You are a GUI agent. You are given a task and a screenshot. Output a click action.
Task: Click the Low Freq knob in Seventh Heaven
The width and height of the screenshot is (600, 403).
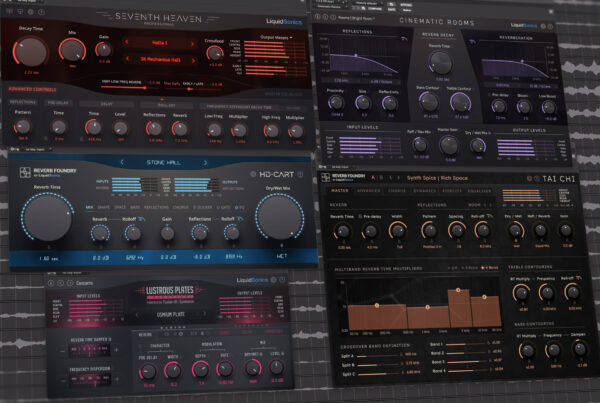[214, 131]
